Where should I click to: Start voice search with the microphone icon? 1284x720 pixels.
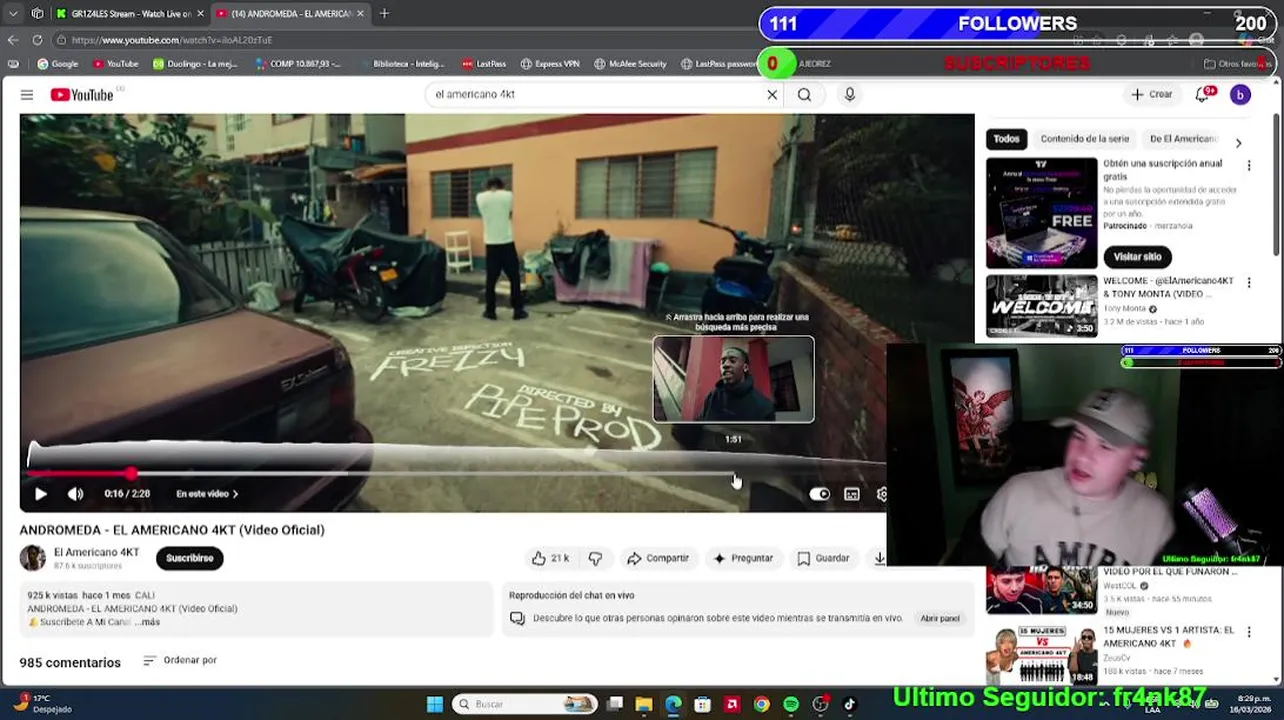coord(850,95)
